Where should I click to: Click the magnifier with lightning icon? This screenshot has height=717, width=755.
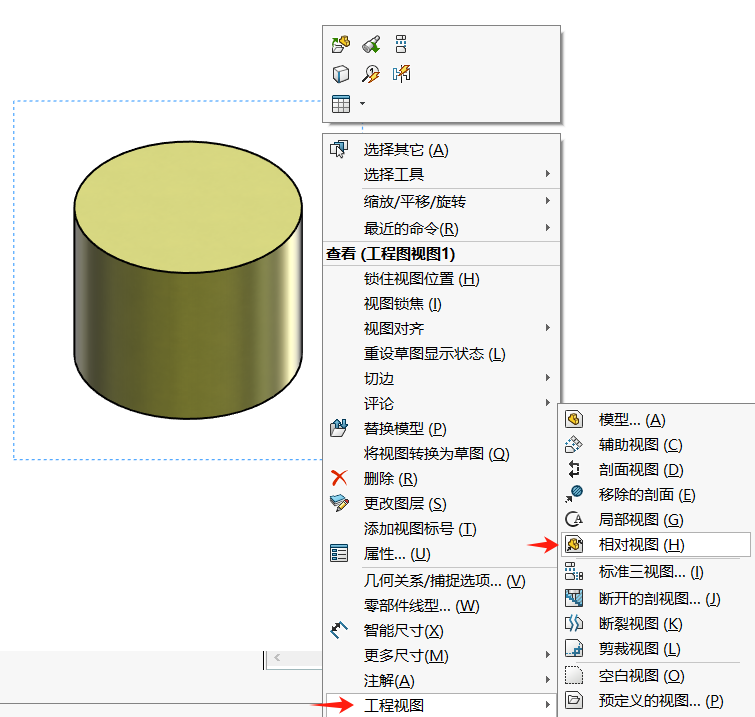[x=371, y=74]
